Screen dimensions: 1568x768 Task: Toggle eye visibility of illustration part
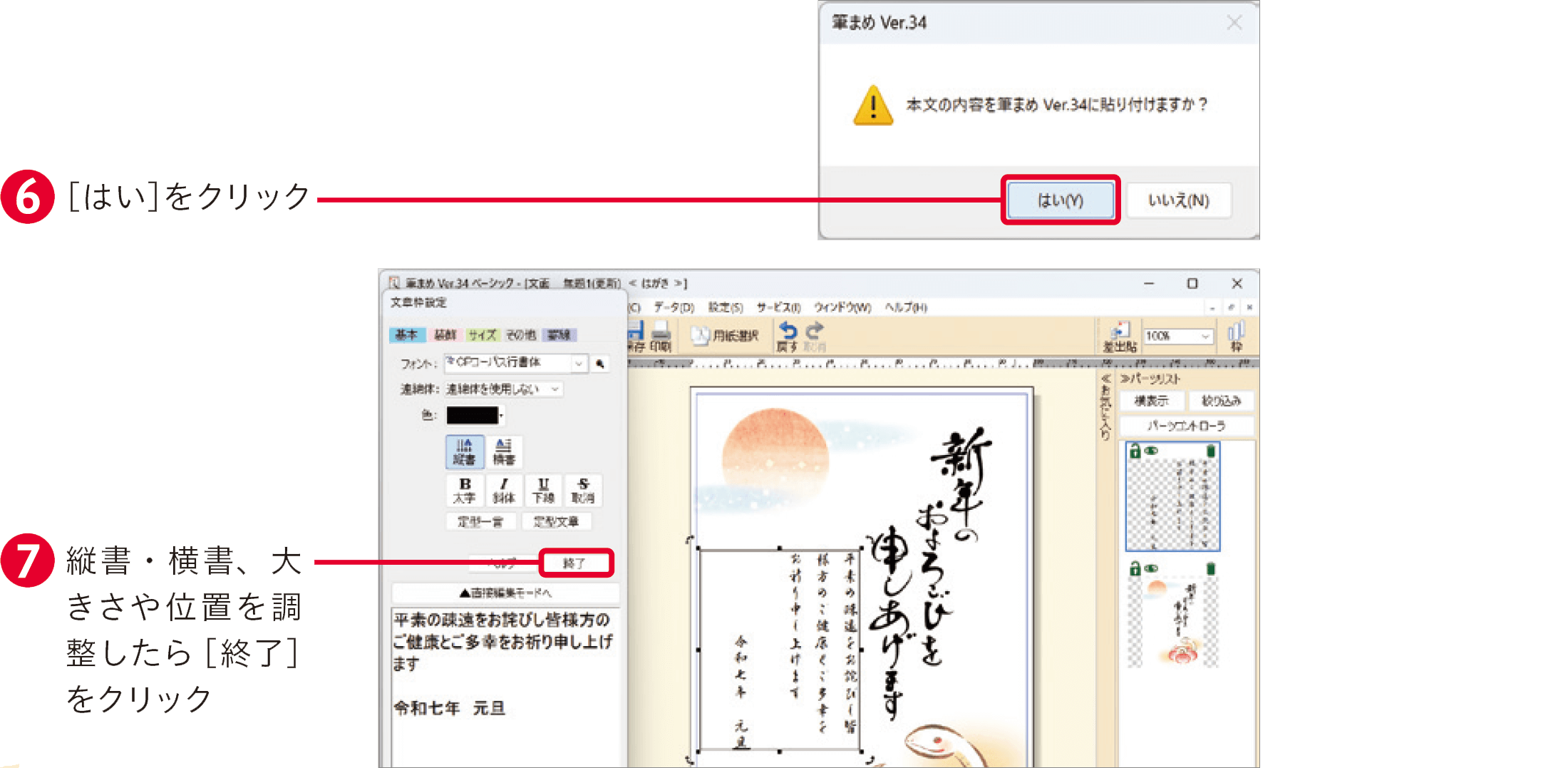click(1151, 569)
